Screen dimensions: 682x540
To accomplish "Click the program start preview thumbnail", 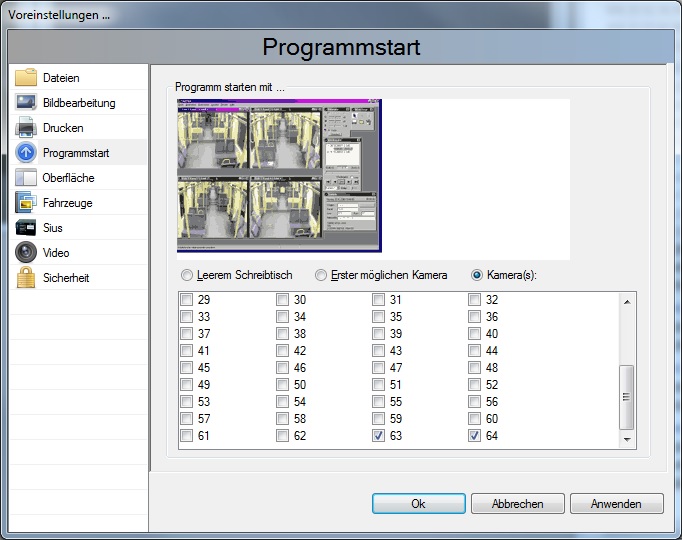I will (x=279, y=176).
